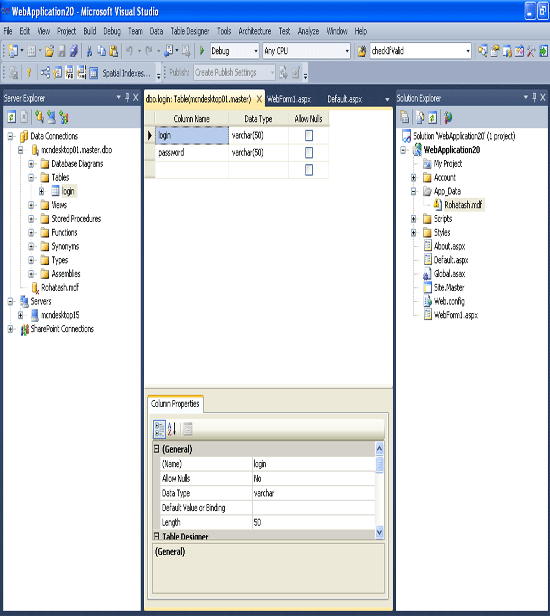Open the Analyze menu
This screenshot has width=550, height=616.
click(x=308, y=31)
